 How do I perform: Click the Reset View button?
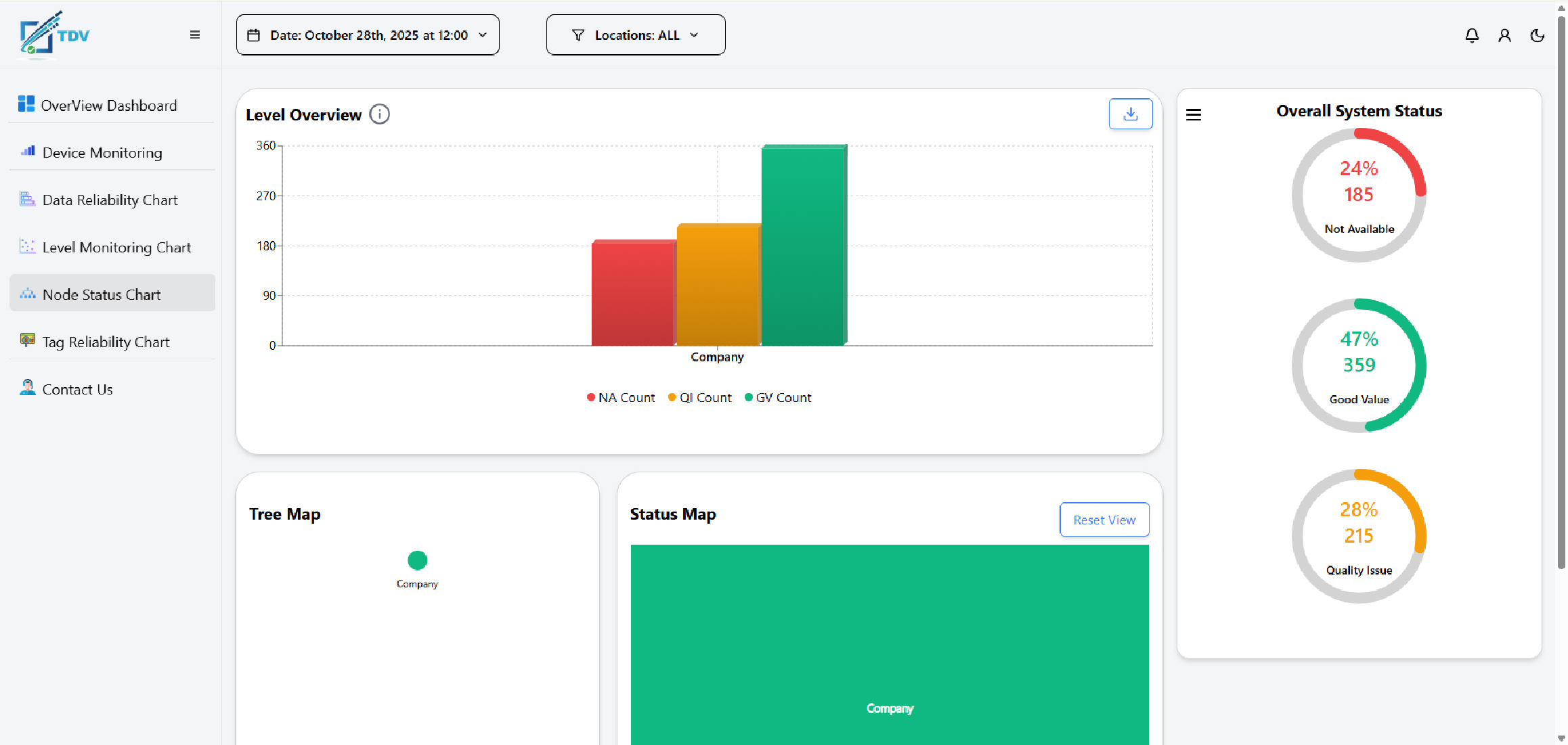(x=1104, y=520)
